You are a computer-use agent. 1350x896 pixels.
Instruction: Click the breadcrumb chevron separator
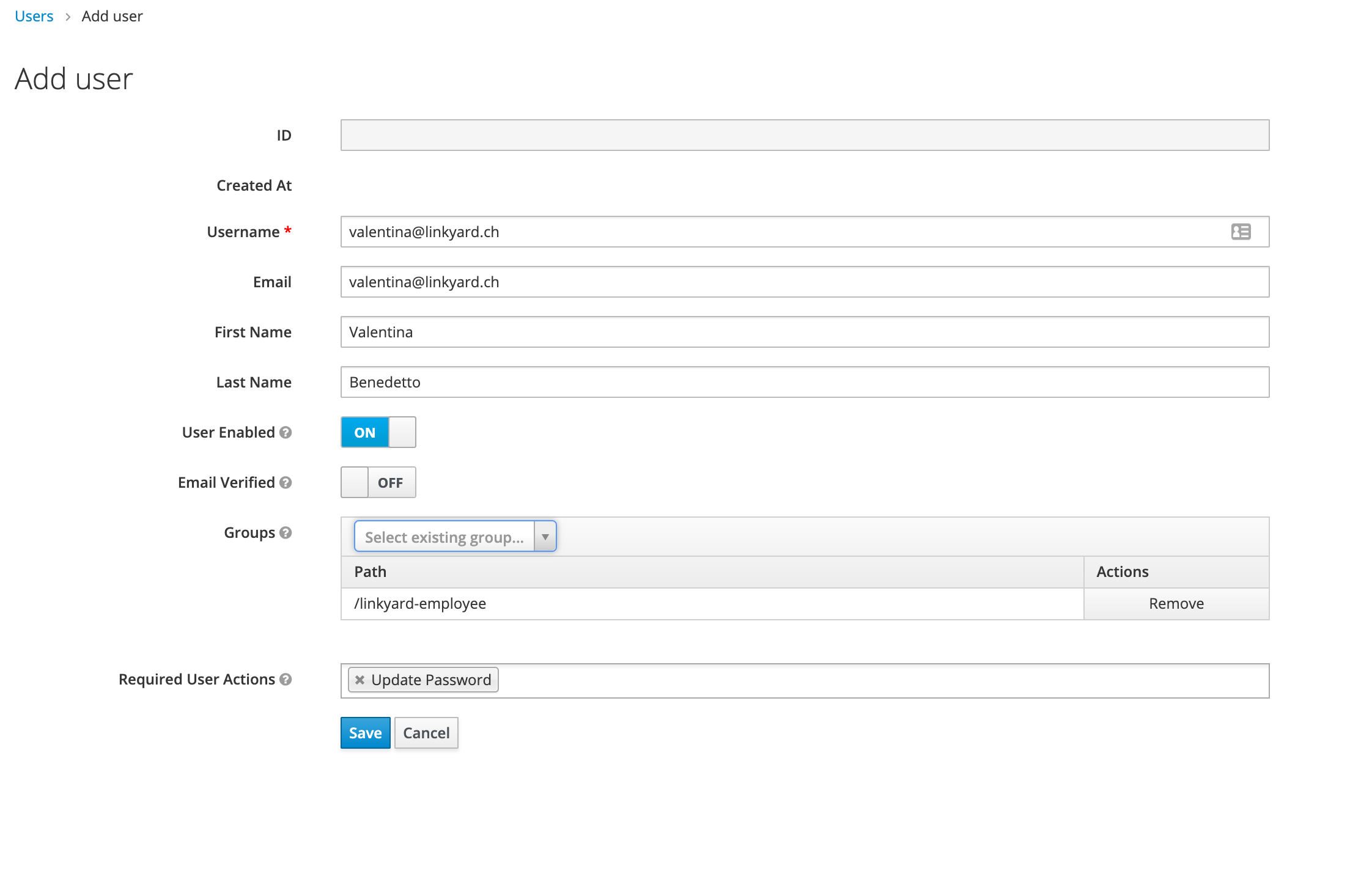pos(68,17)
